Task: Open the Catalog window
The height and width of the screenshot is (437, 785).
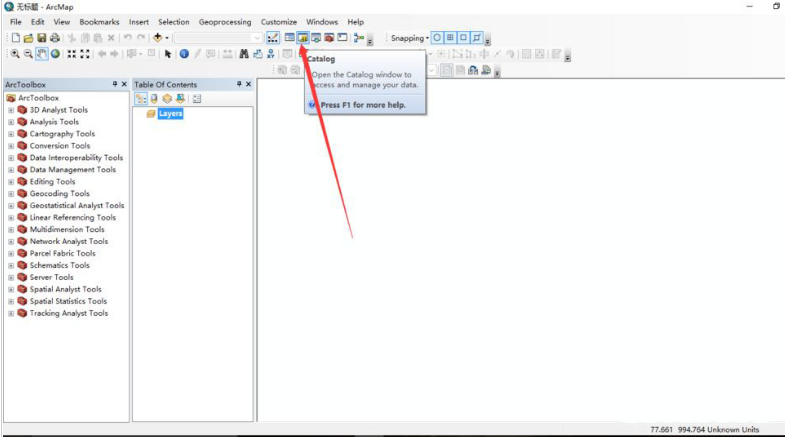Action: (x=303, y=38)
